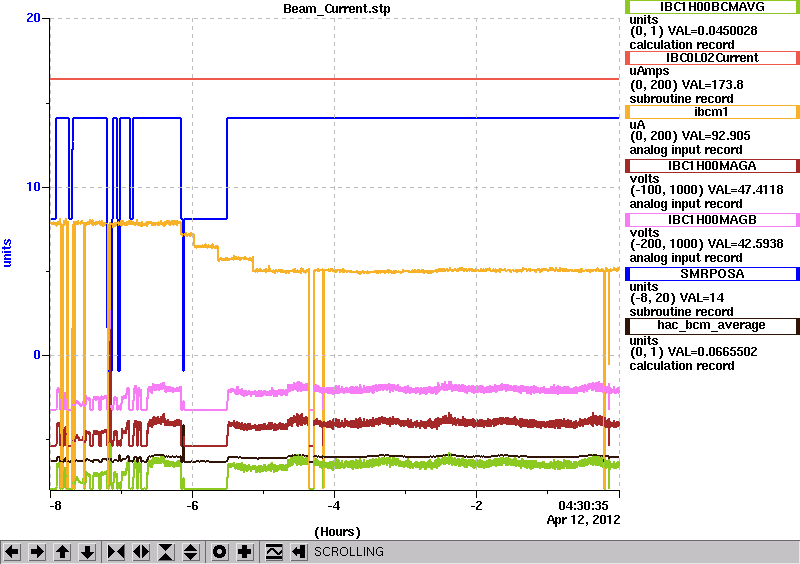Click the VAL=0.0450028 reading
Screen dimensions: 800x564
[x=712, y=31]
